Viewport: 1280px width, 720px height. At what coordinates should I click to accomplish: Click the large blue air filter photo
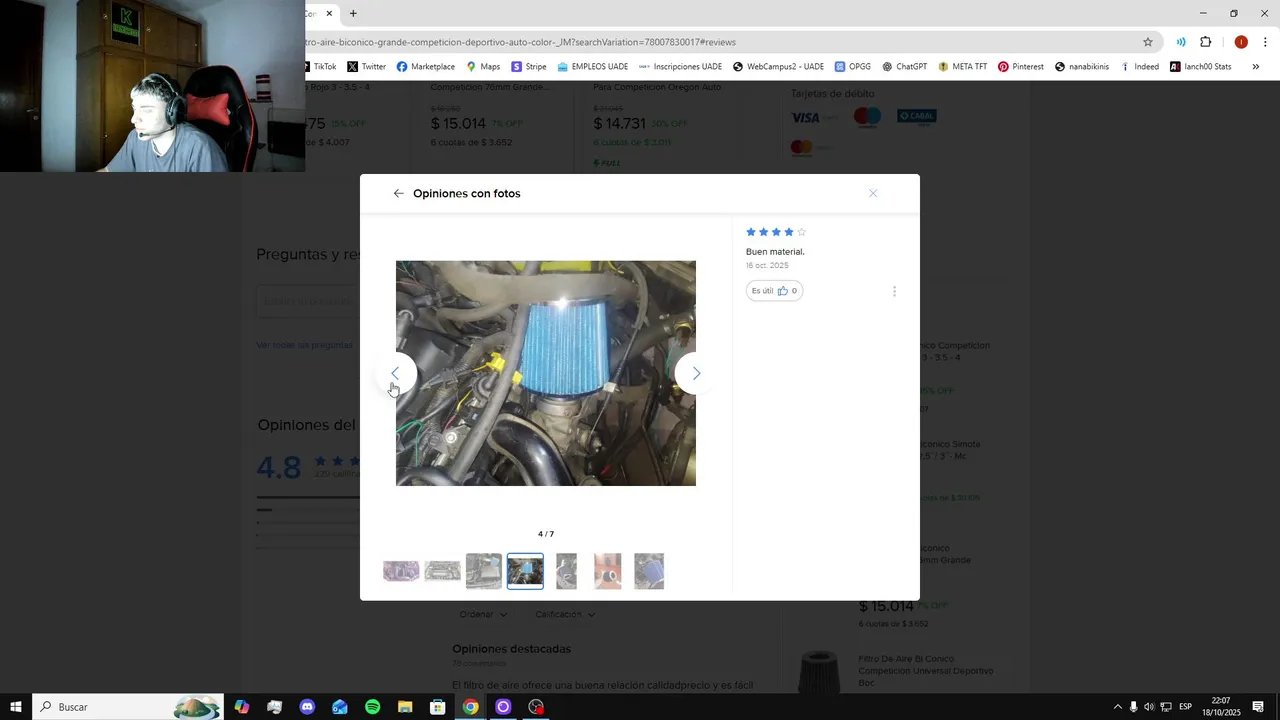pyautogui.click(x=546, y=373)
